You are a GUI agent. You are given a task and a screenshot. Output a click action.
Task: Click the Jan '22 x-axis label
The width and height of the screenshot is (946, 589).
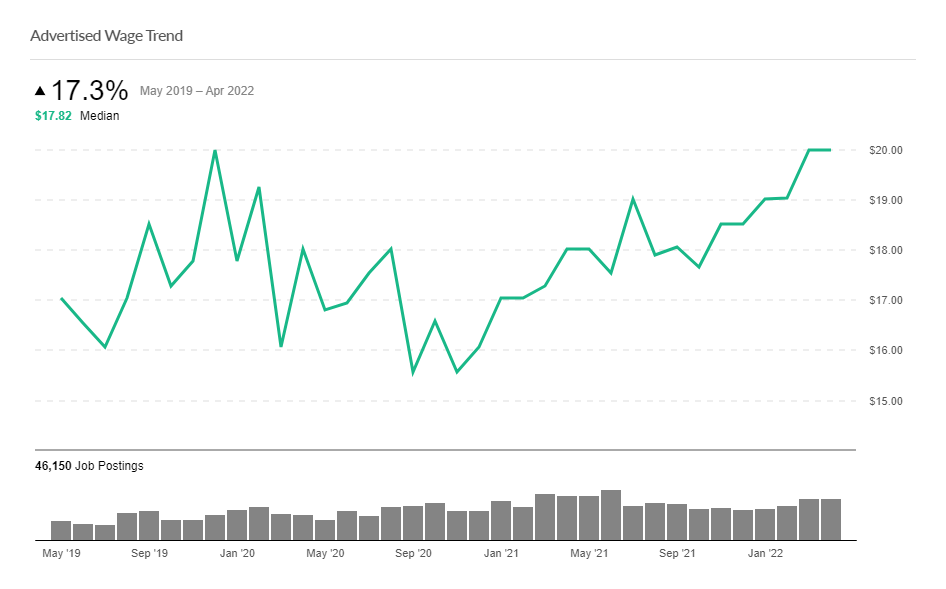coord(765,552)
